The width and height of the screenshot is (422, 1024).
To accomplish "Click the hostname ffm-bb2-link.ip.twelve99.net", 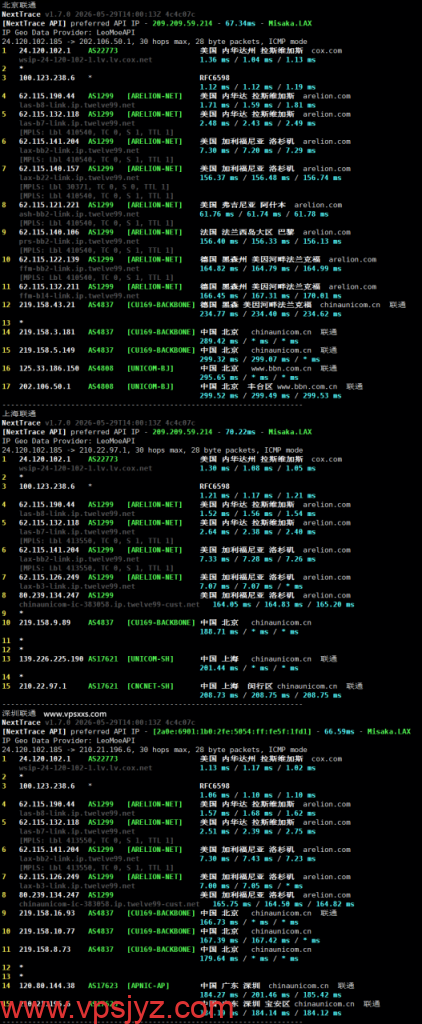I will pos(77,268).
